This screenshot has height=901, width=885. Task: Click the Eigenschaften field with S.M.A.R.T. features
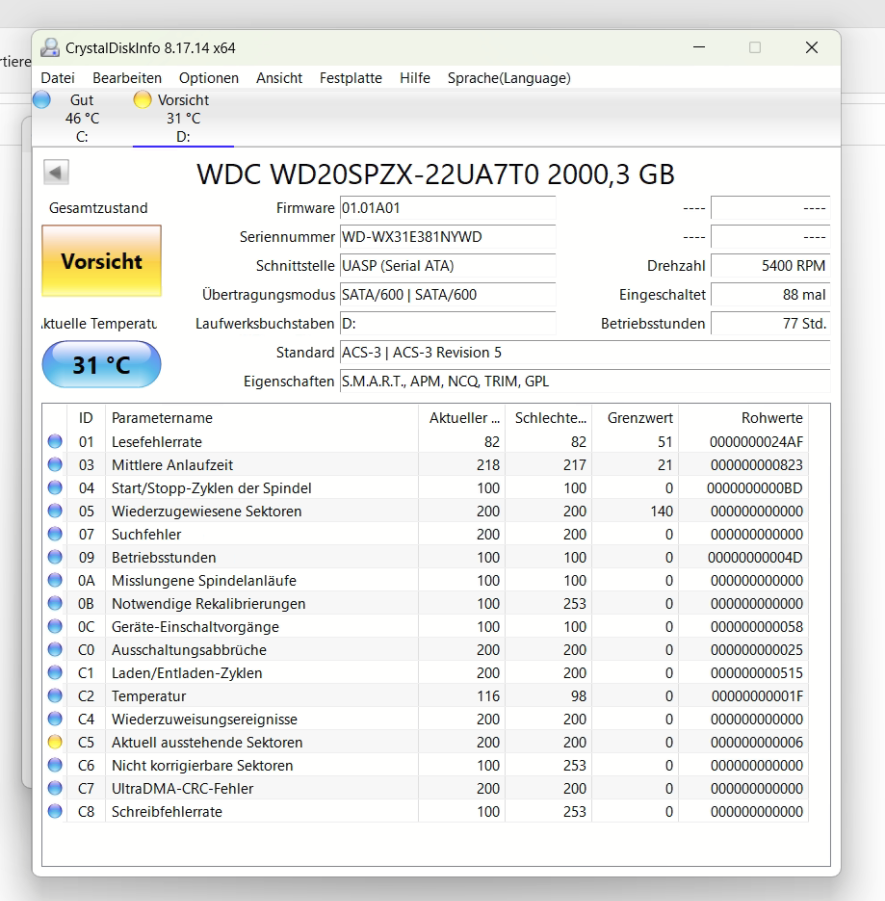[585, 381]
